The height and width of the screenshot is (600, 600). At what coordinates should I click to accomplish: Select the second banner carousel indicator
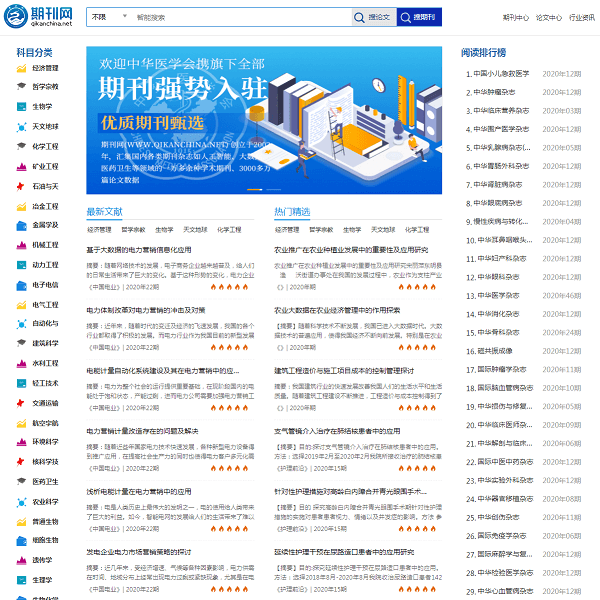pyautogui.click(x=274, y=189)
